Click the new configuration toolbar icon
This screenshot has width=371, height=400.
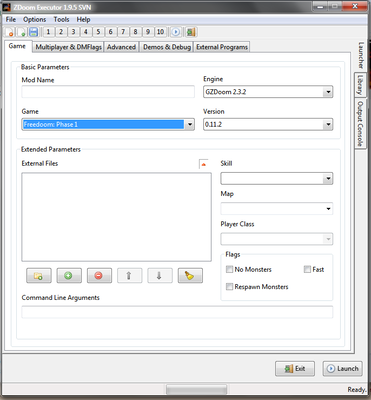(x=10, y=32)
